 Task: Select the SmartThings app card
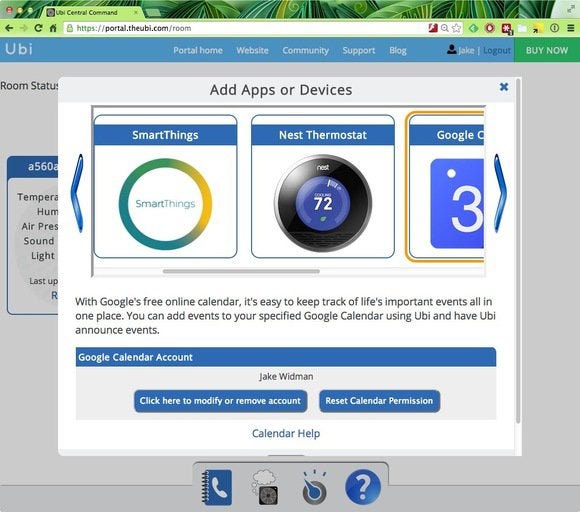tap(165, 186)
